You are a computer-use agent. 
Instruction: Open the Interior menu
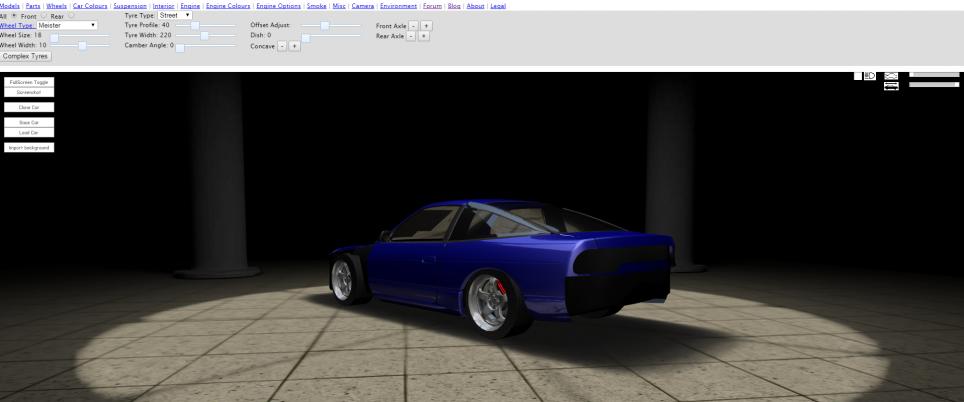tap(164, 6)
